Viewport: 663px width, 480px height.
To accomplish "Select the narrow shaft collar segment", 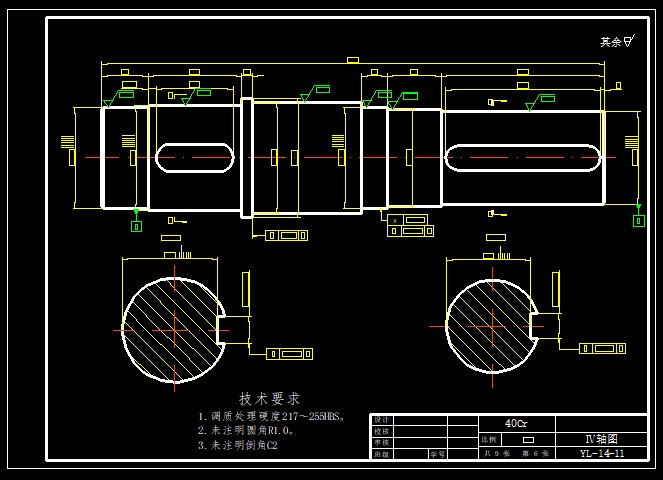I will click(247, 158).
